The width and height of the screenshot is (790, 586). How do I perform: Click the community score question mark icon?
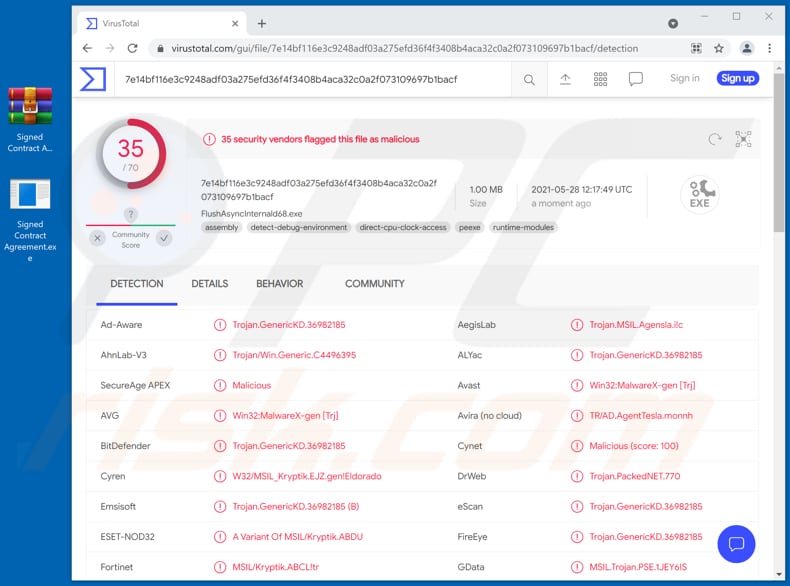click(130, 214)
